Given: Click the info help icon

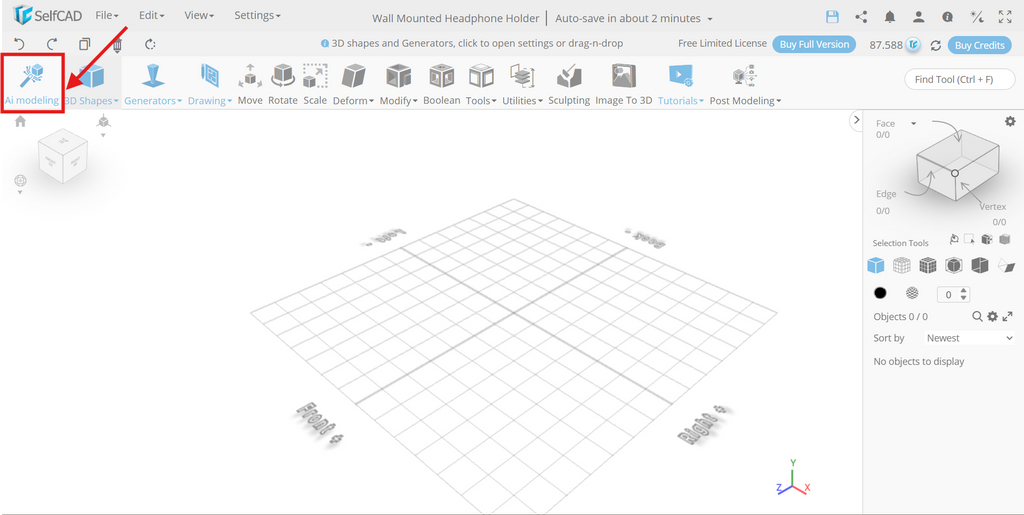Looking at the screenshot, I should (x=947, y=17).
